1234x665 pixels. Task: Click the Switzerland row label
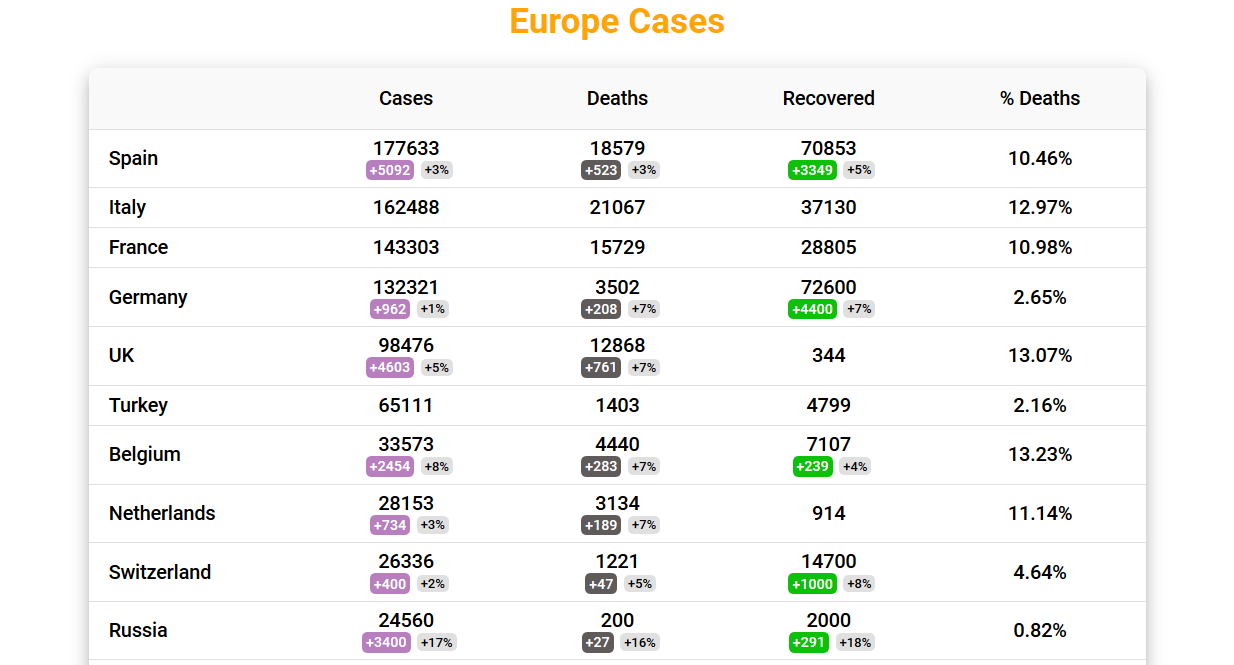pos(160,572)
